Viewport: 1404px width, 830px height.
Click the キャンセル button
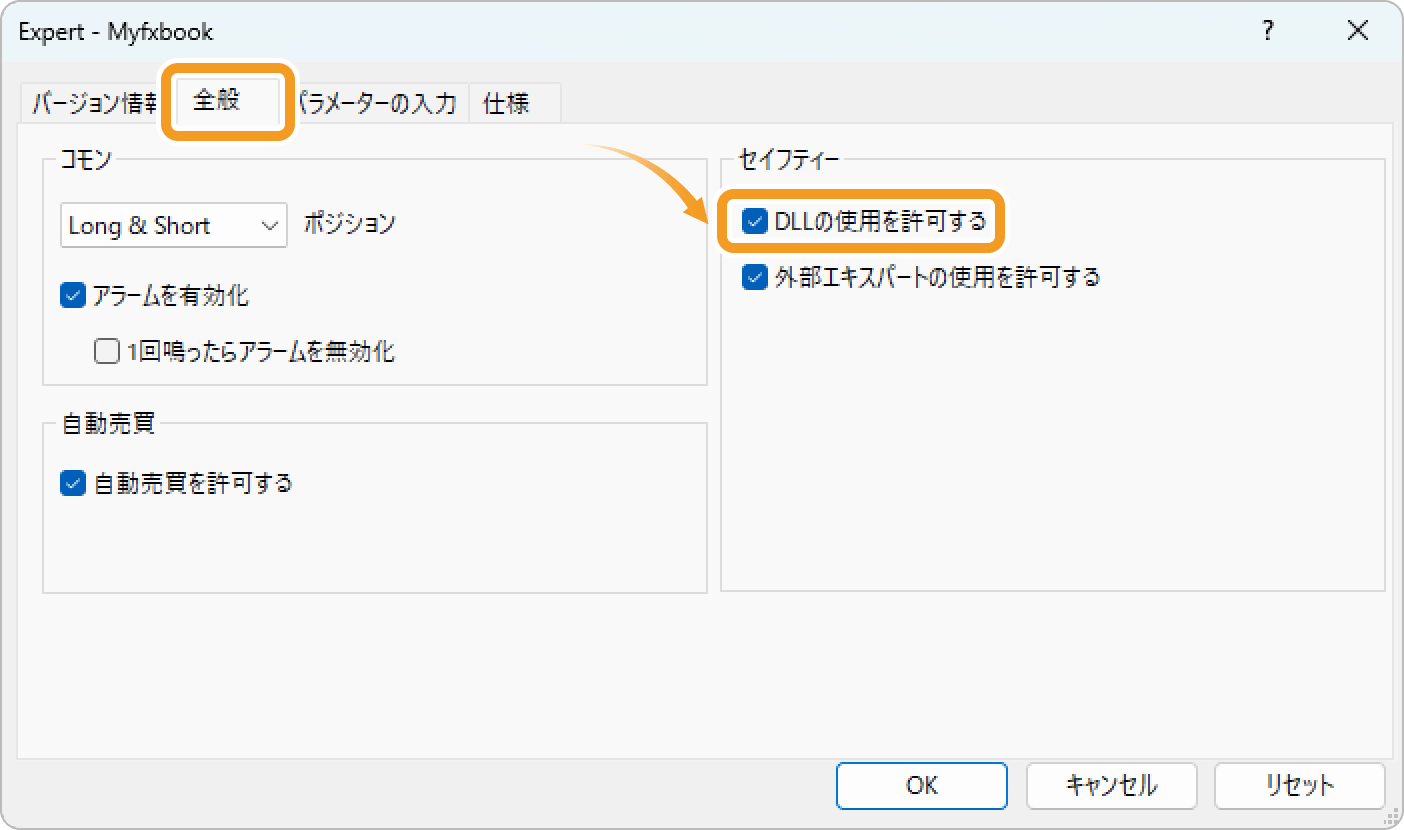tap(1111, 785)
